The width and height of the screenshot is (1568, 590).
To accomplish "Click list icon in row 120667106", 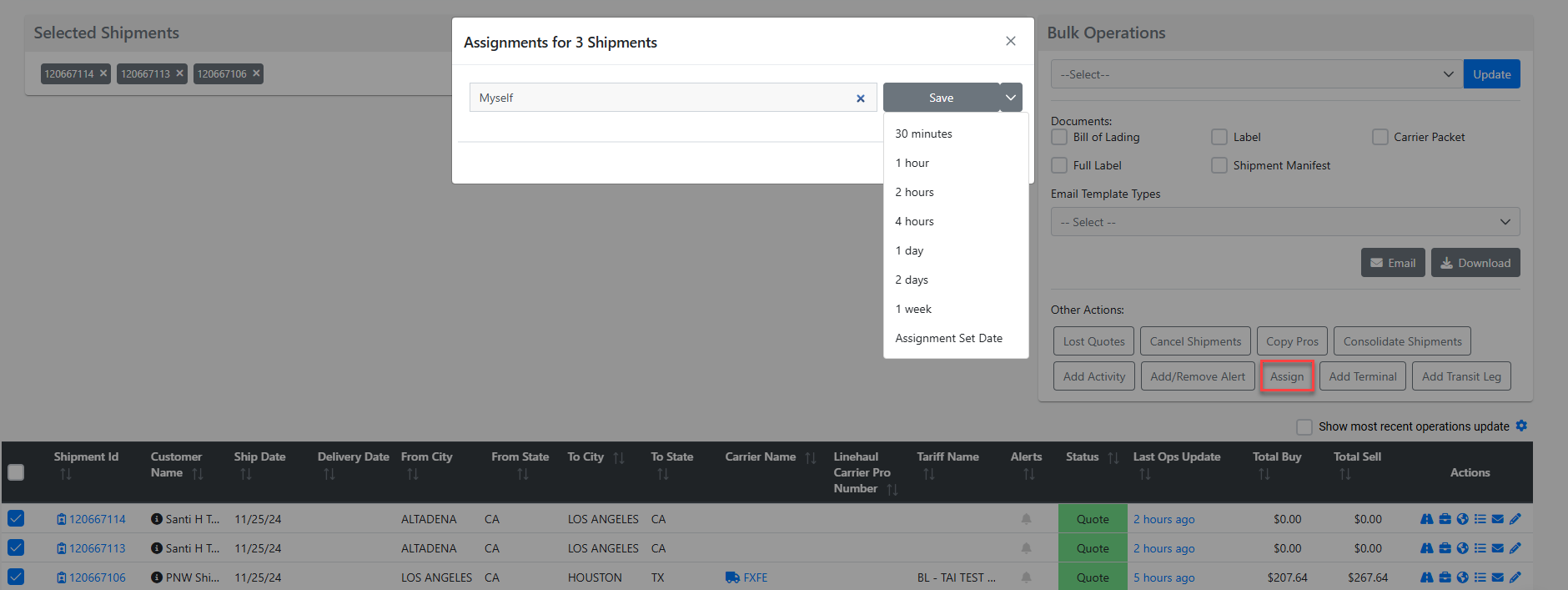I will pos(1480,577).
